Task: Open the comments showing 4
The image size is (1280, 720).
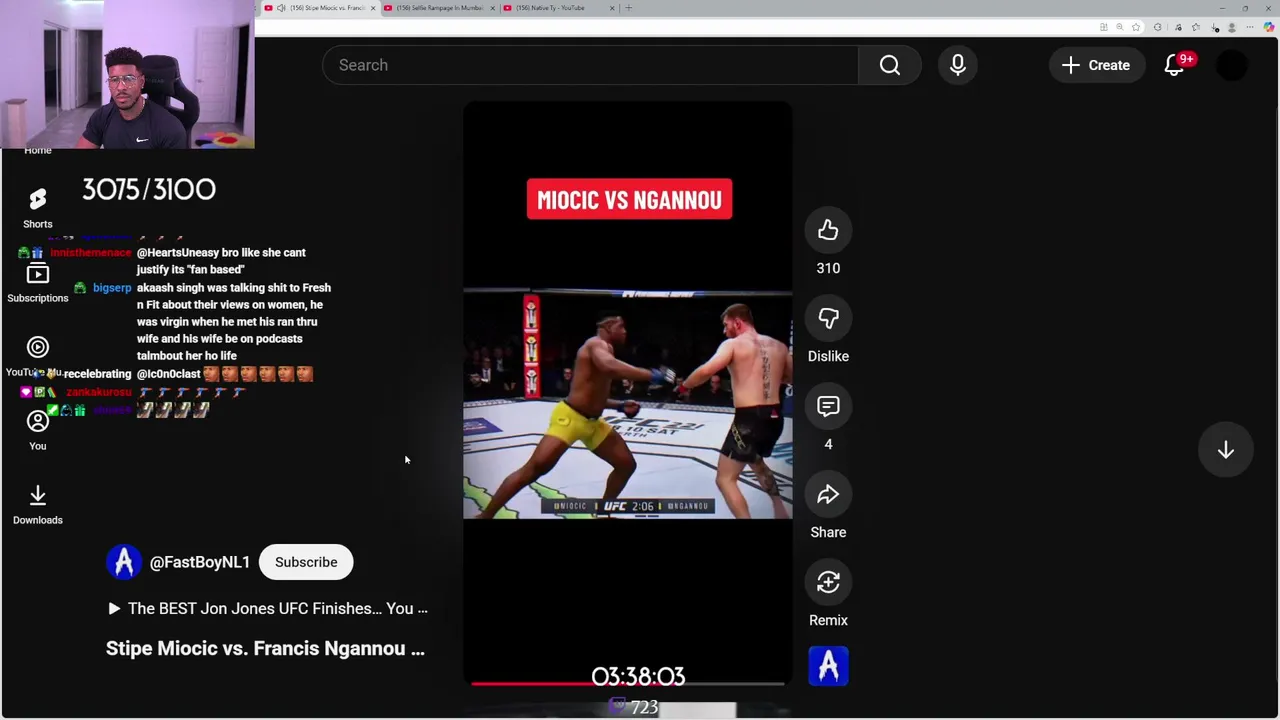Action: (x=828, y=406)
